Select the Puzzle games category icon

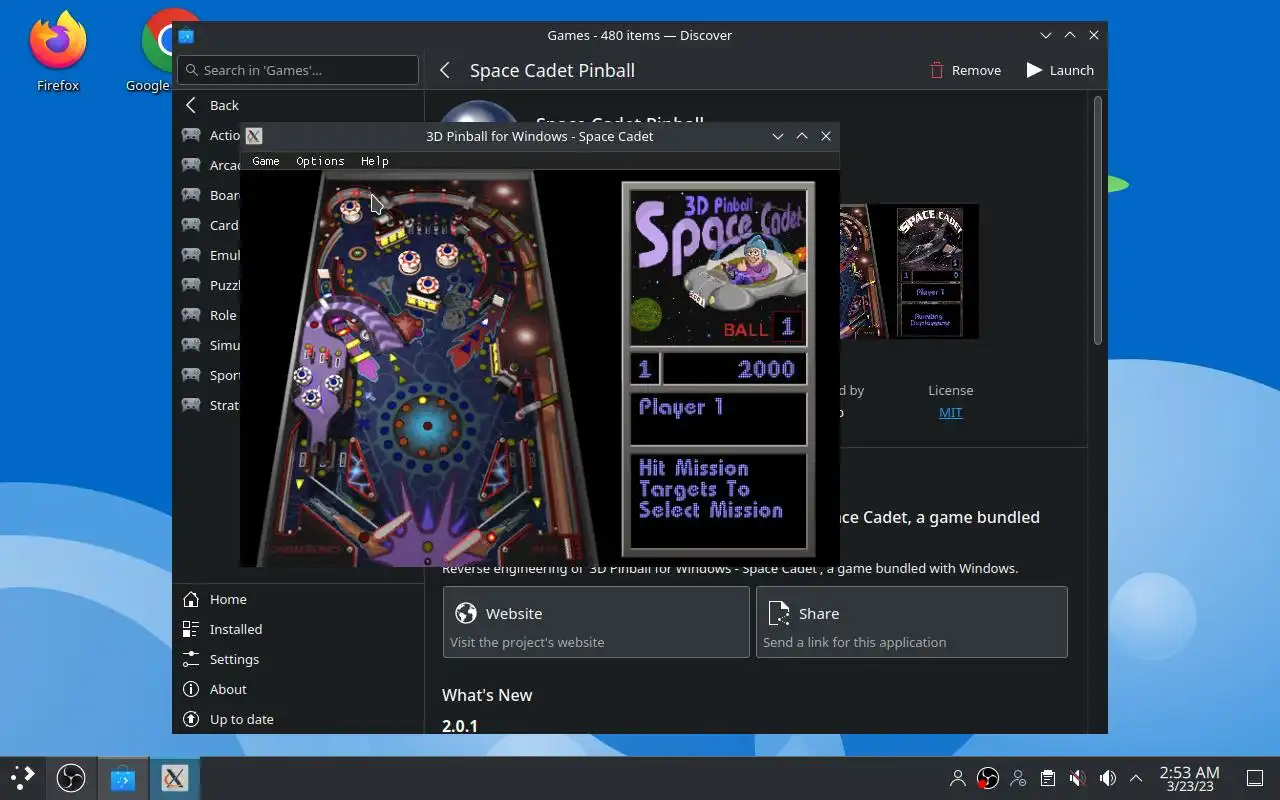pos(191,285)
